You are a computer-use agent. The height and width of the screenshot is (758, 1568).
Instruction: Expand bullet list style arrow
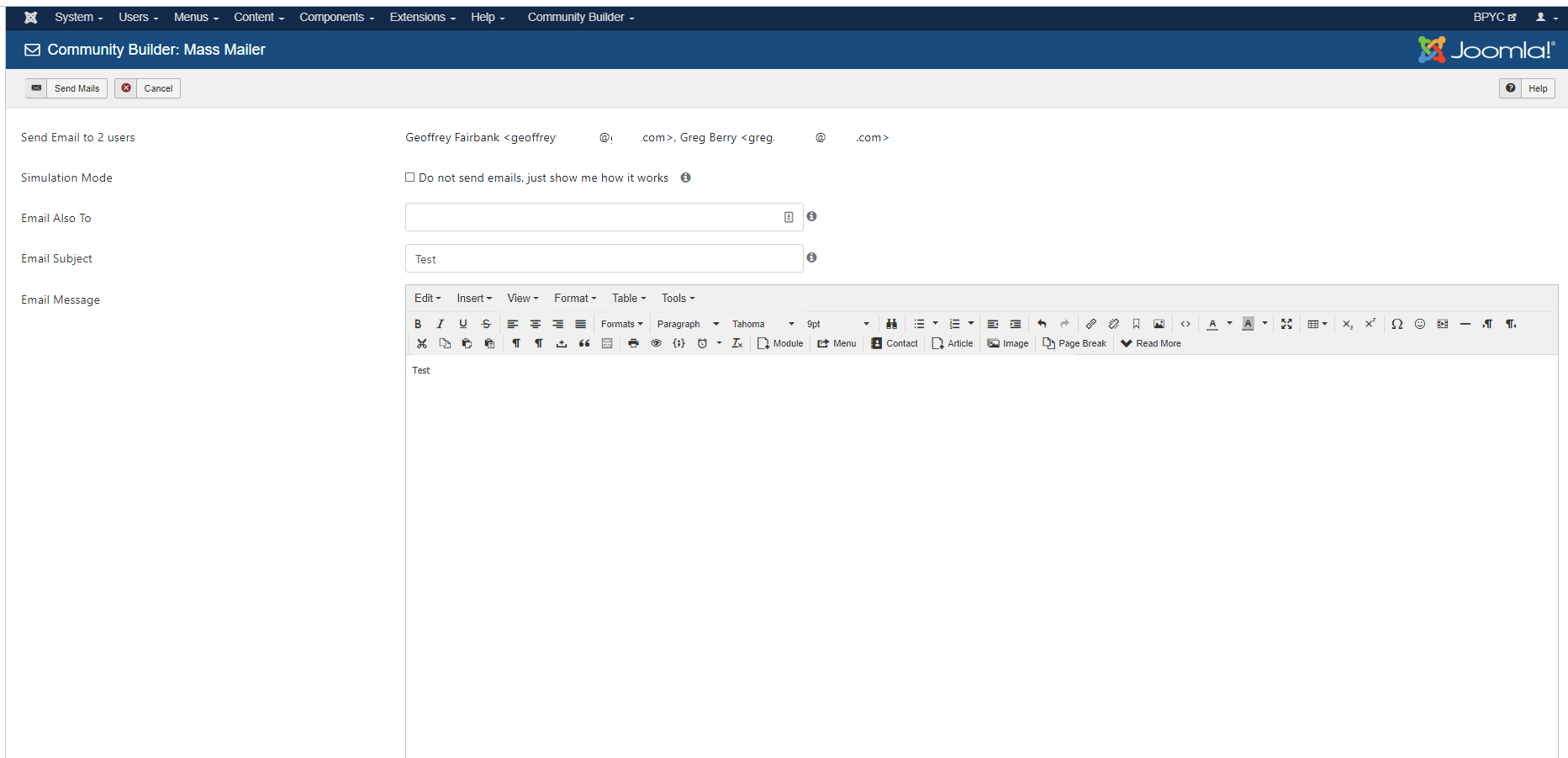pyautogui.click(x=935, y=324)
